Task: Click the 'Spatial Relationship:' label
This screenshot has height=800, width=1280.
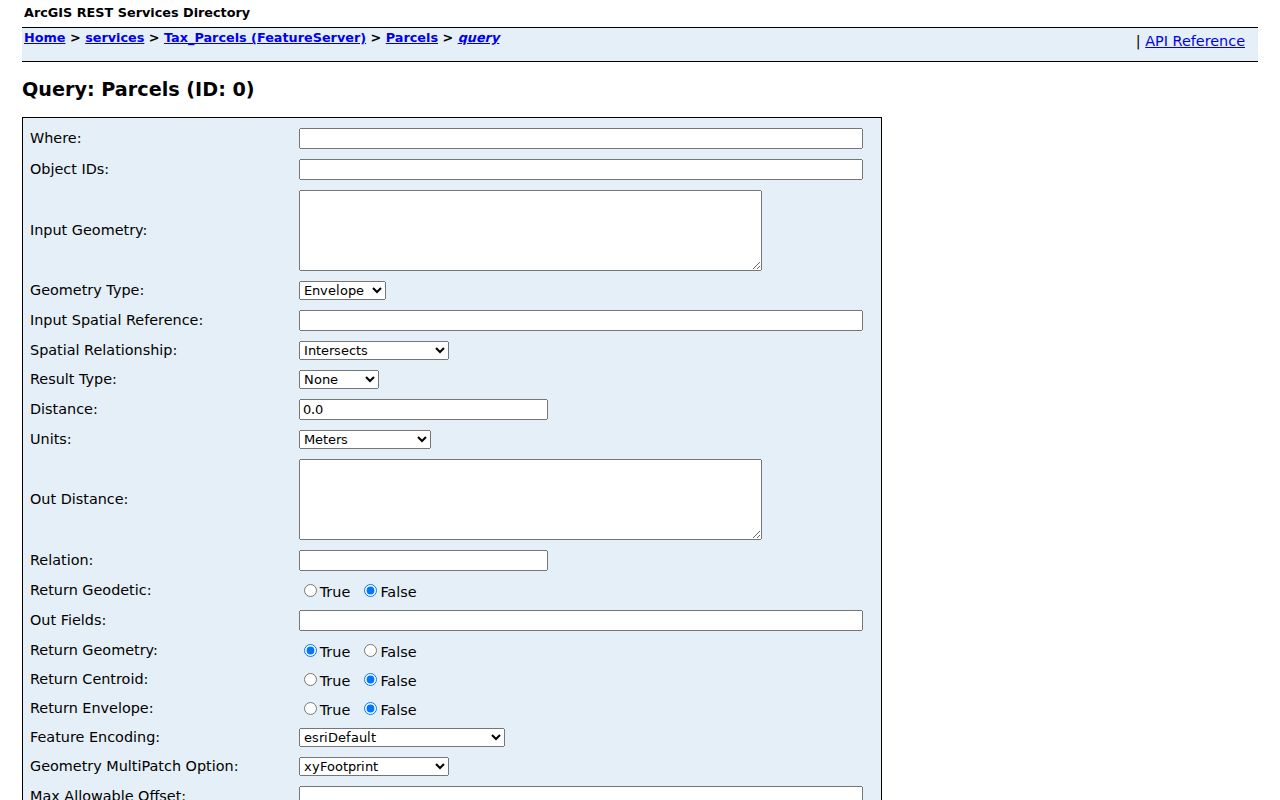Action: click(x=103, y=350)
